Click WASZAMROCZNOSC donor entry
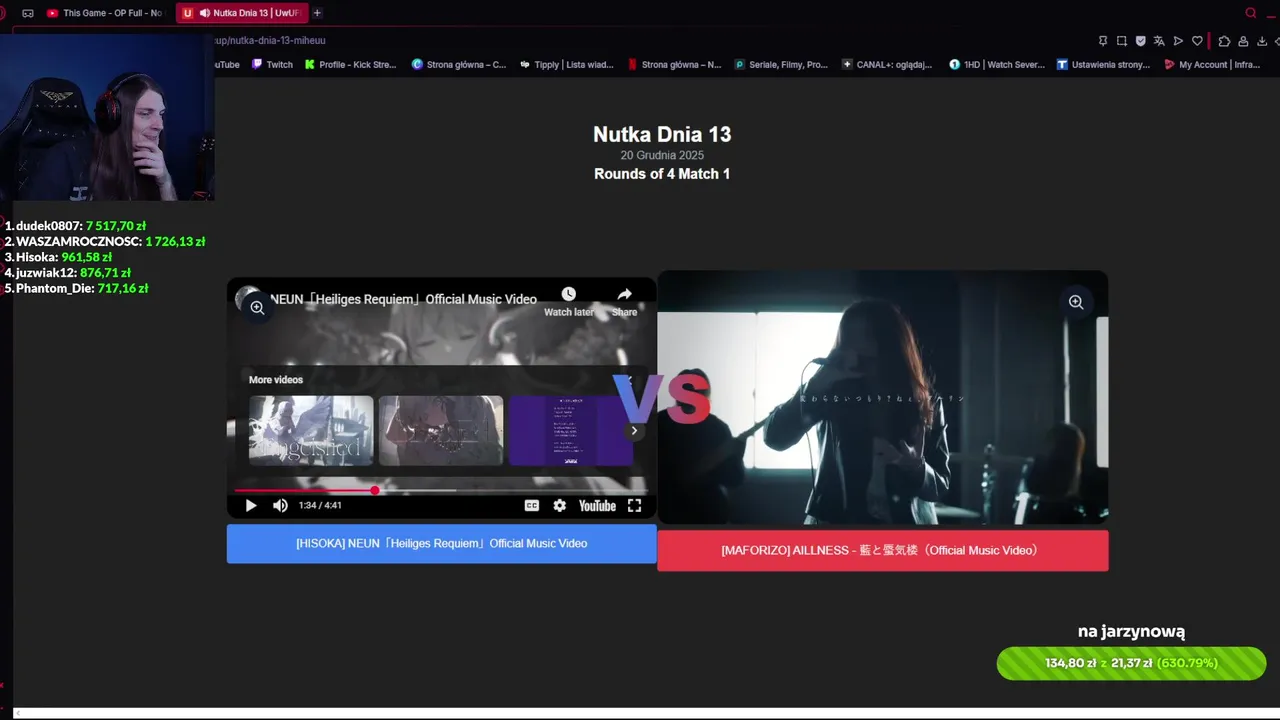Viewport: 1280px width, 720px height. click(105, 242)
